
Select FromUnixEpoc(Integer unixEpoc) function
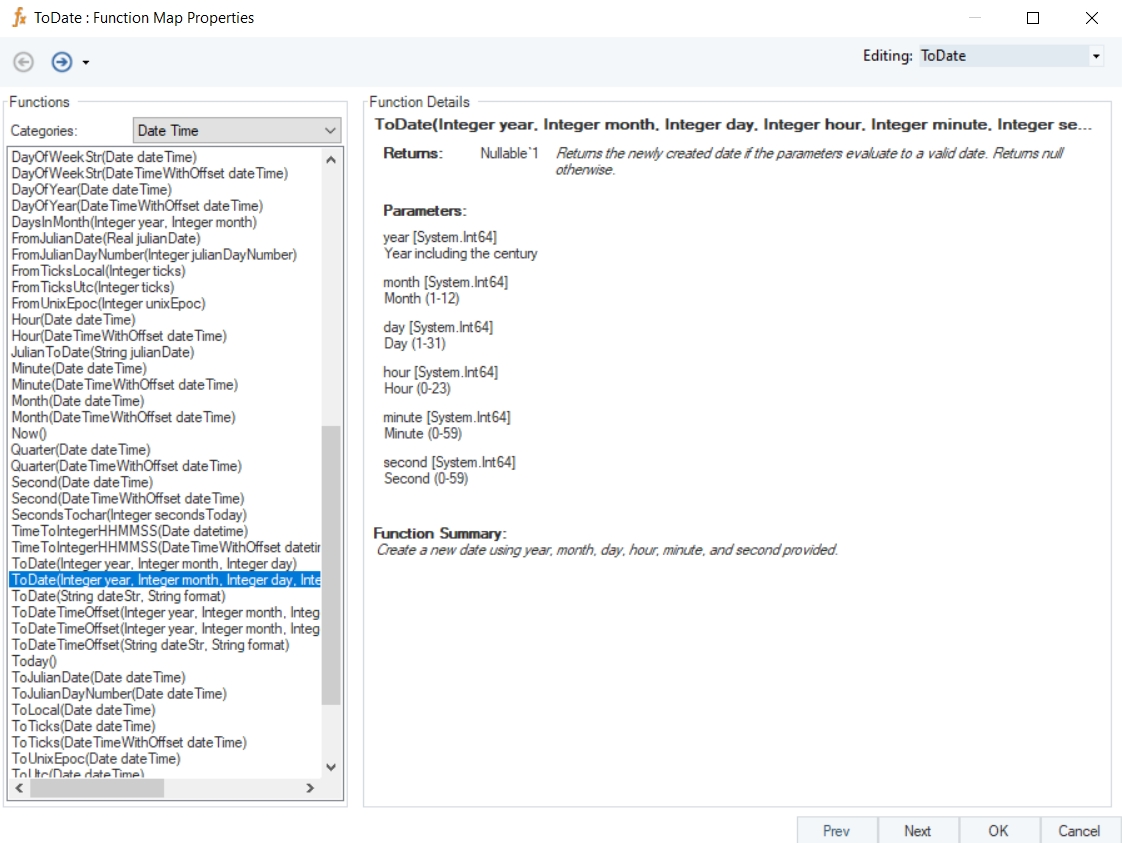(107, 303)
